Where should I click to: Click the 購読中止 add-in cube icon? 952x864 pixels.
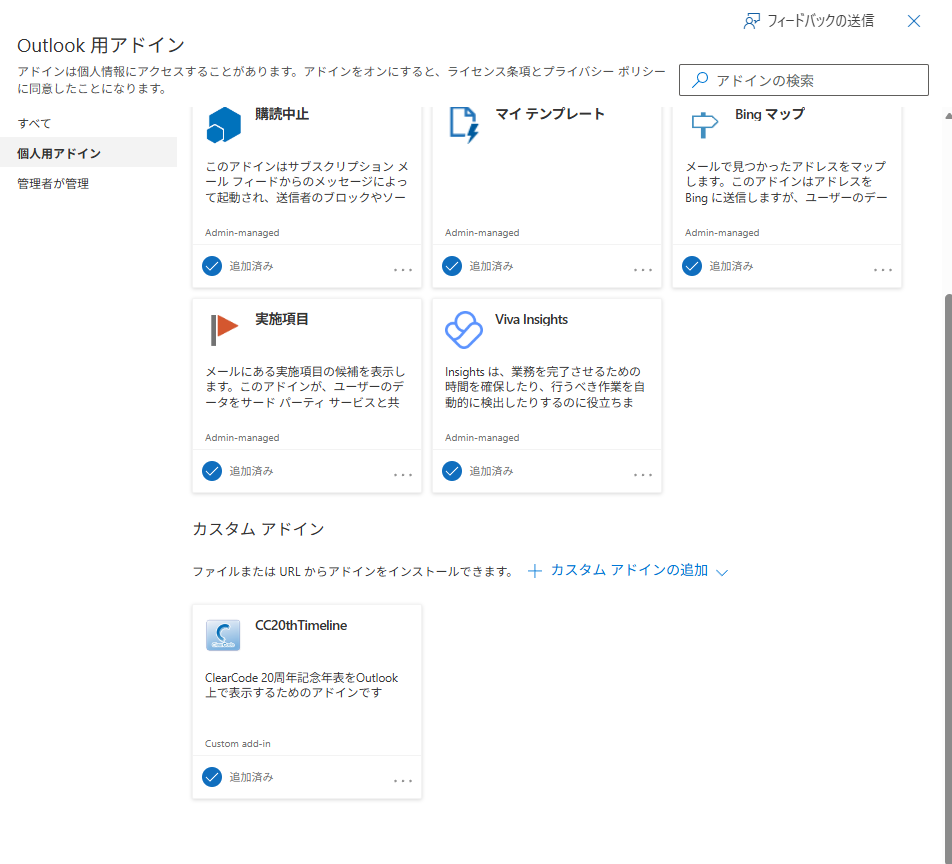pos(223,124)
